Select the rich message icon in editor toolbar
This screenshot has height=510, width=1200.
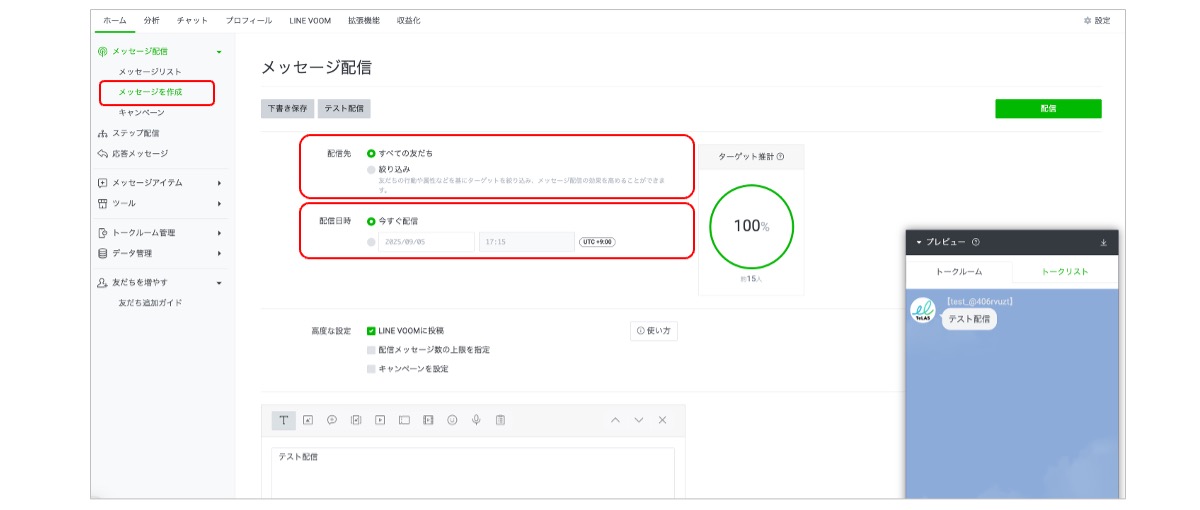(x=356, y=420)
